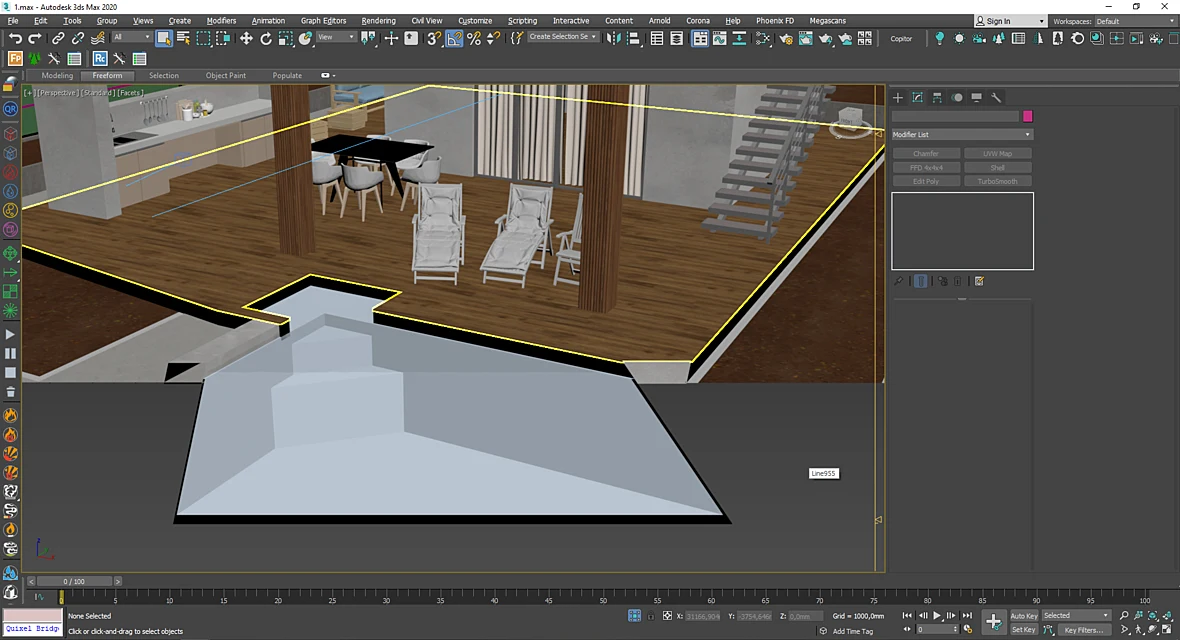The image size is (1180, 640).
Task: Select the Select and Link tool
Action: click(x=58, y=38)
